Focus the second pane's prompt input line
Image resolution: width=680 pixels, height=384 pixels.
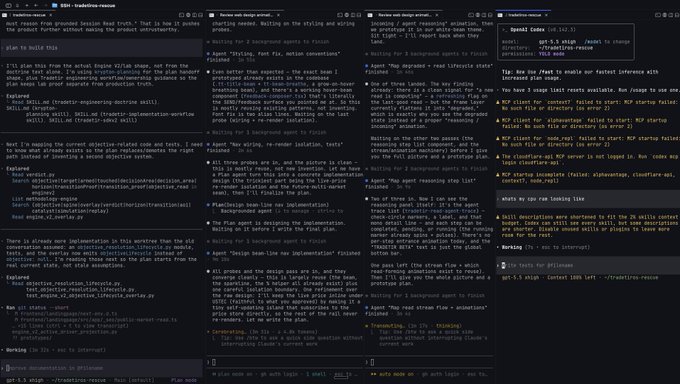[x=284, y=362]
